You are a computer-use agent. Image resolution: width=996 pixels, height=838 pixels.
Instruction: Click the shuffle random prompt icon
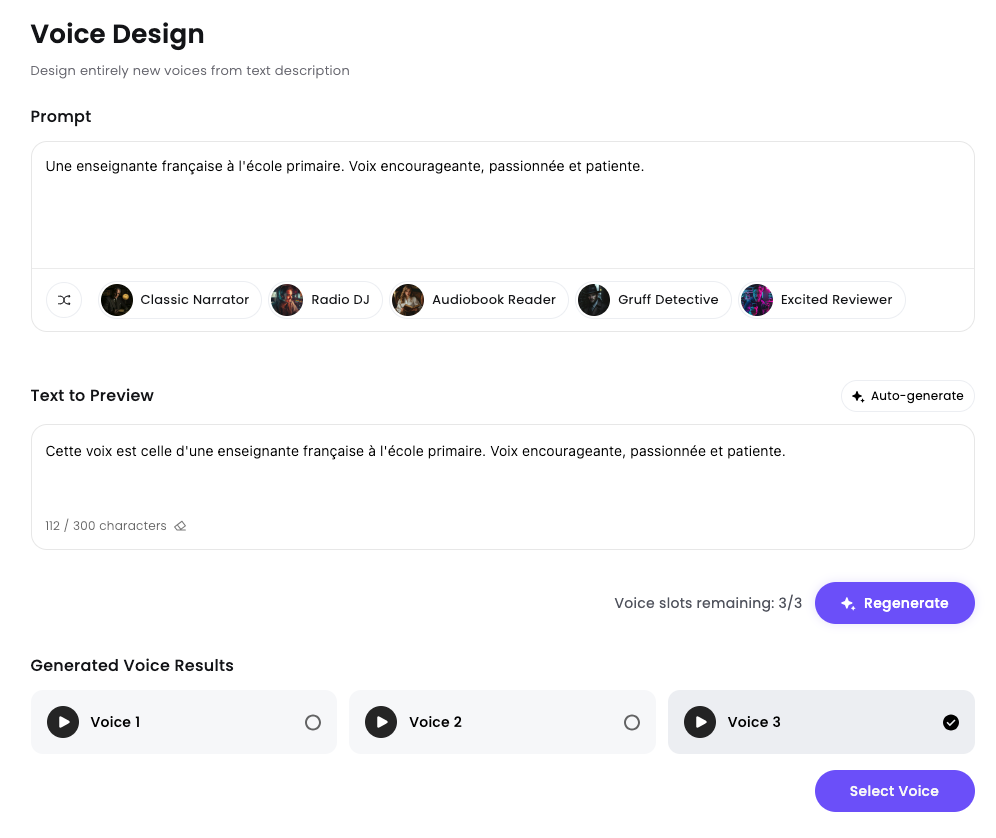point(64,300)
